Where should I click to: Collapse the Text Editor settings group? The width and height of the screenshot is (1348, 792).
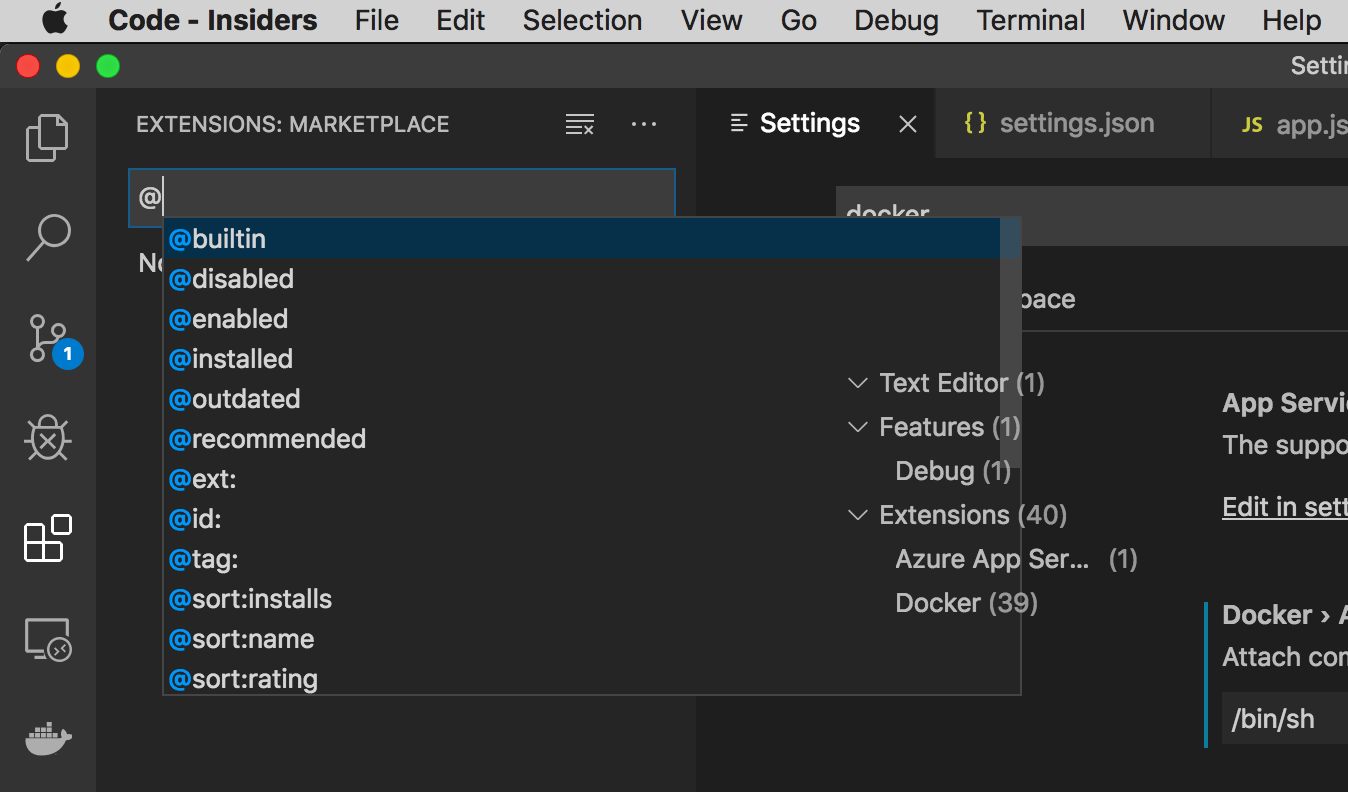pyautogui.click(x=857, y=383)
